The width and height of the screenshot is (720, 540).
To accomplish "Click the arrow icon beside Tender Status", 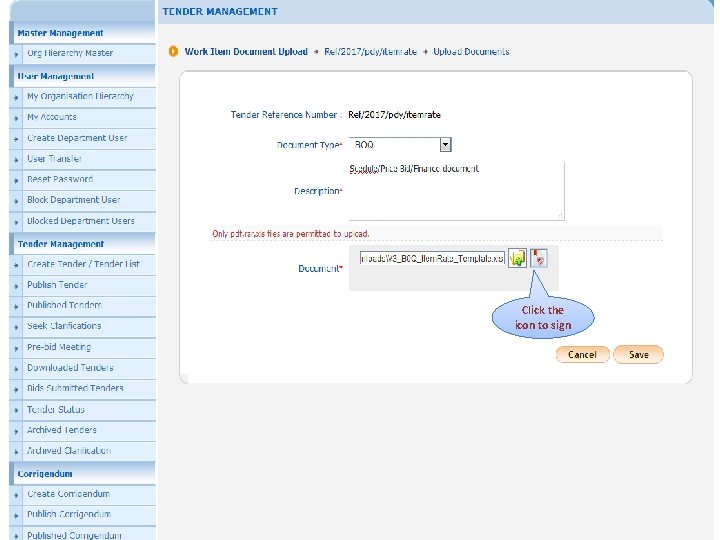I will [x=16, y=410].
